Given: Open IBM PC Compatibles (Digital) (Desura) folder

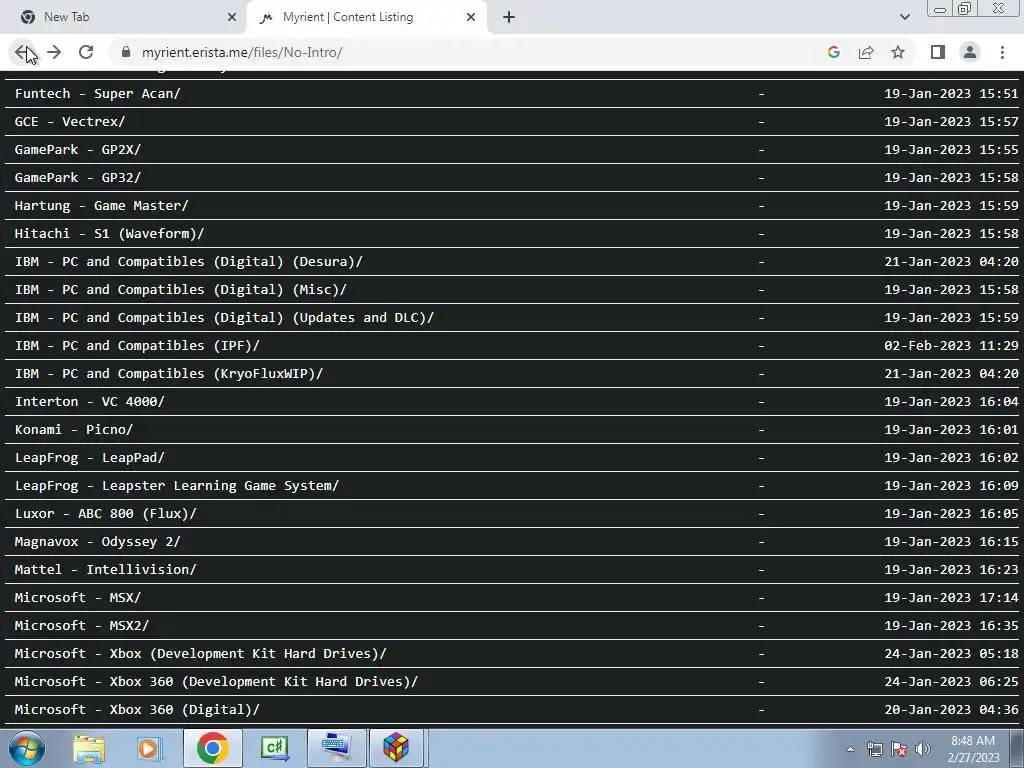Looking at the screenshot, I should pyautogui.click(x=188, y=261).
